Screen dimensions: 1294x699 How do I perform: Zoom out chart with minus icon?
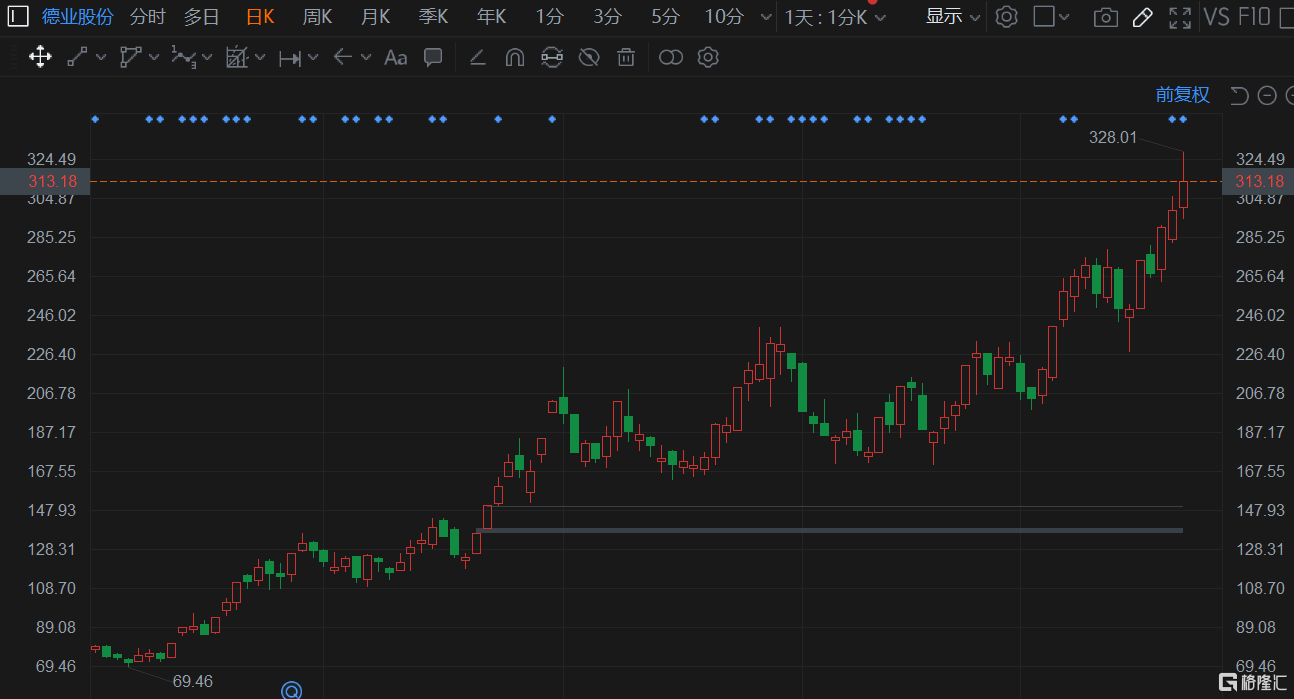pyautogui.click(x=1267, y=95)
